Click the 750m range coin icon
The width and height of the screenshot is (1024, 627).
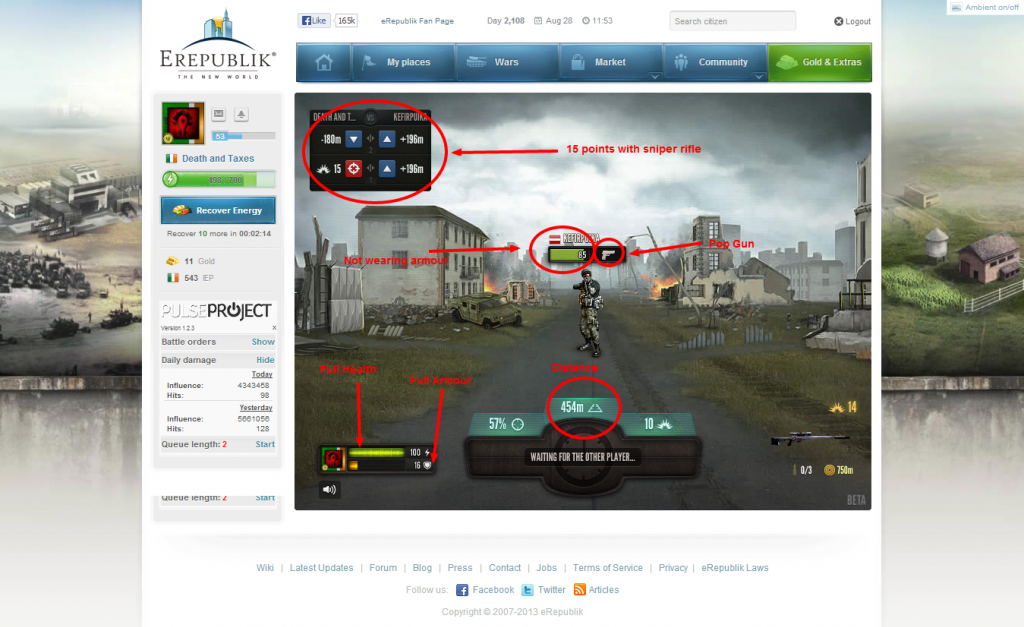pyautogui.click(x=829, y=470)
